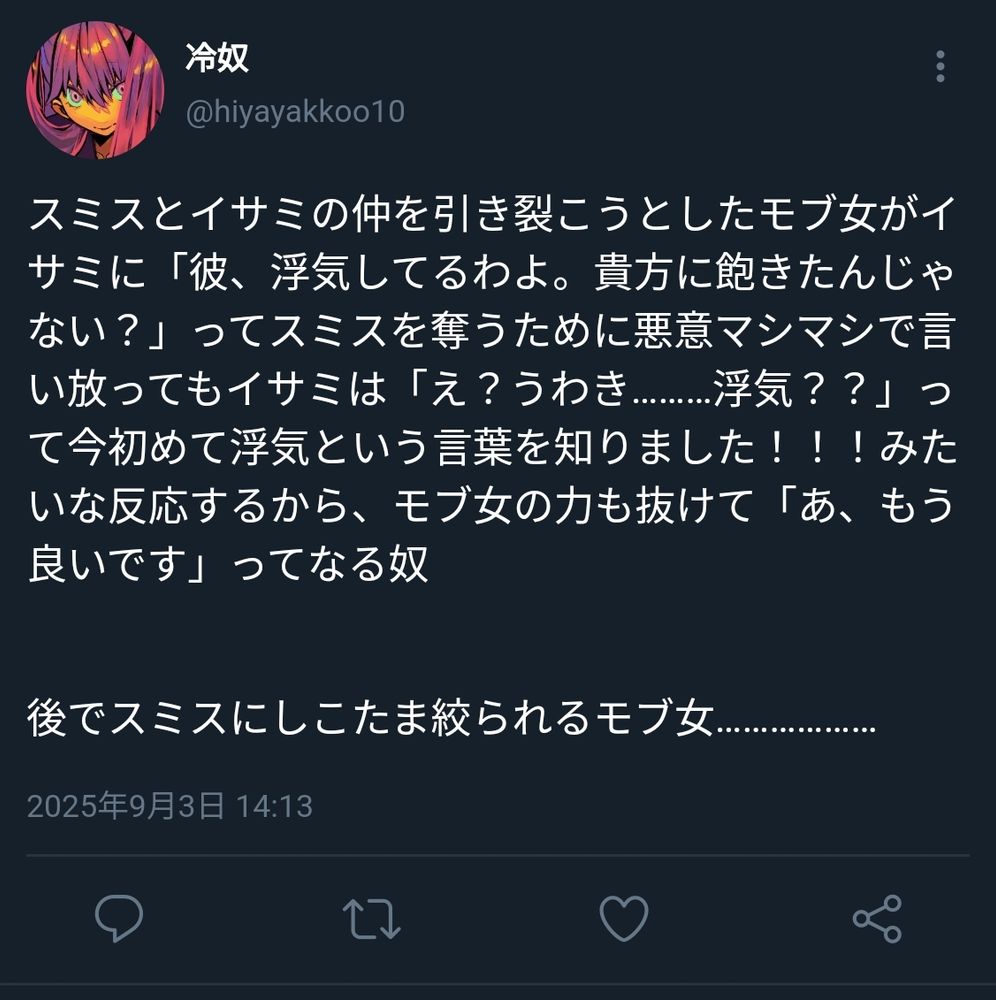Viewport: 996px width, 1000px height.
Task: Open the @hiyayakkoo10 handle link
Action: (295, 112)
